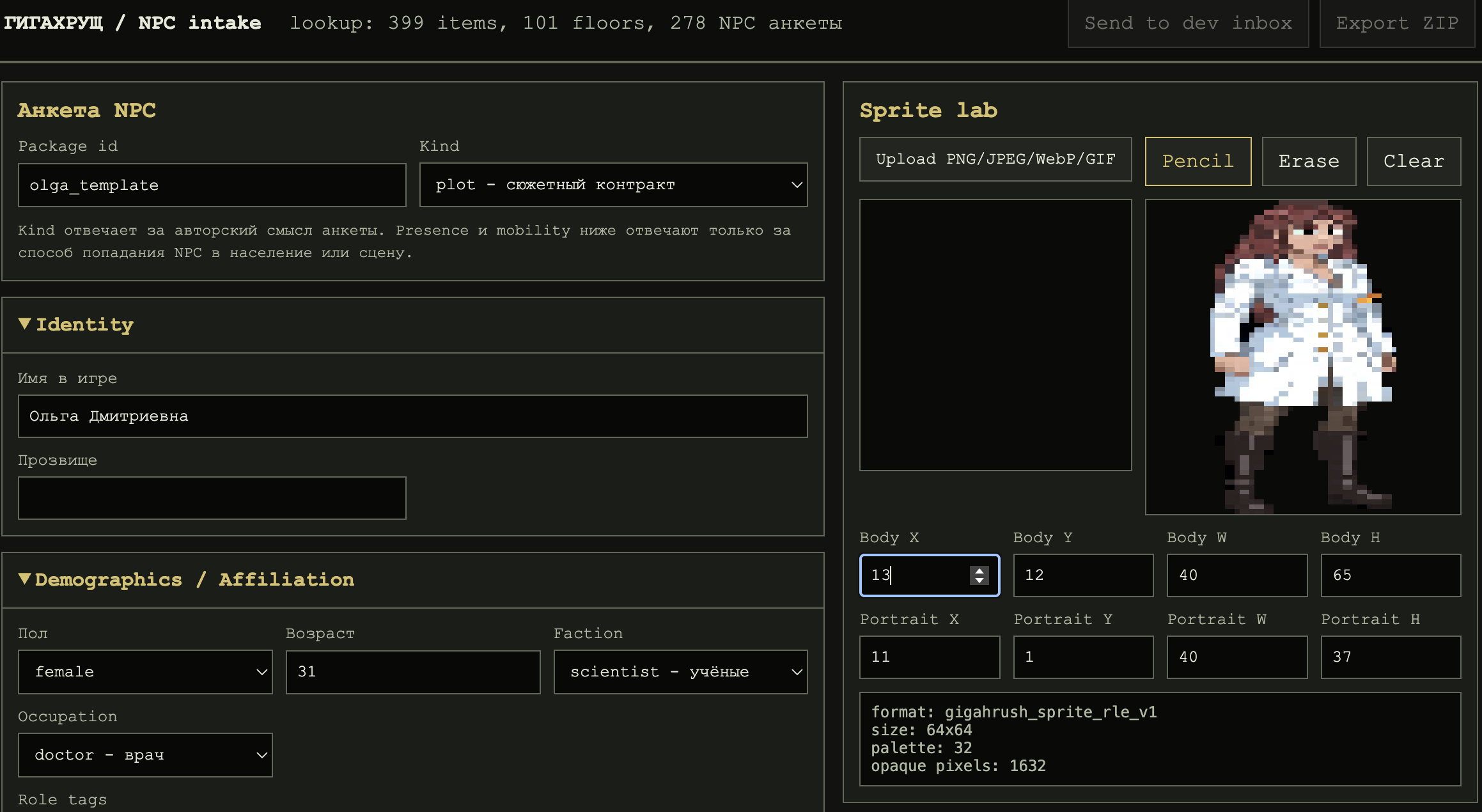The width and height of the screenshot is (1482, 812).
Task: Click the pixel-art character sprite preview
Action: pos(1303,357)
